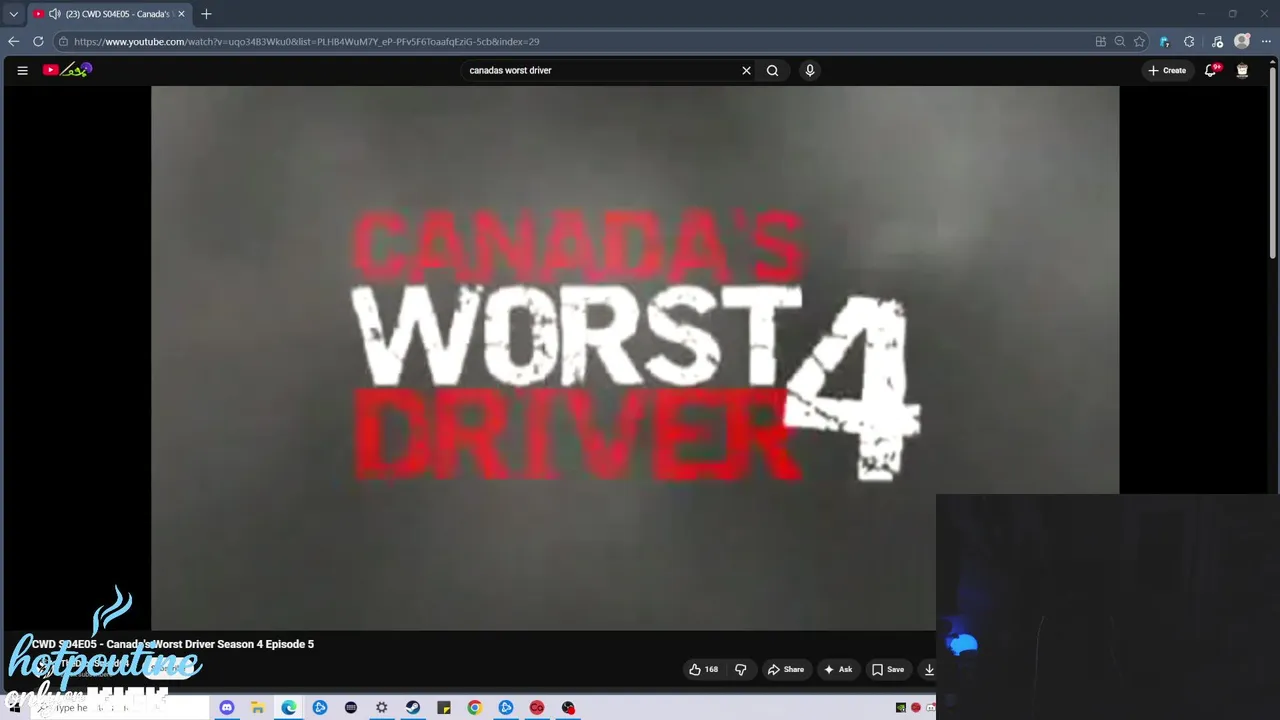Viewport: 1280px width, 720px height.
Task: Open Steam from the taskbar
Action: point(413,708)
